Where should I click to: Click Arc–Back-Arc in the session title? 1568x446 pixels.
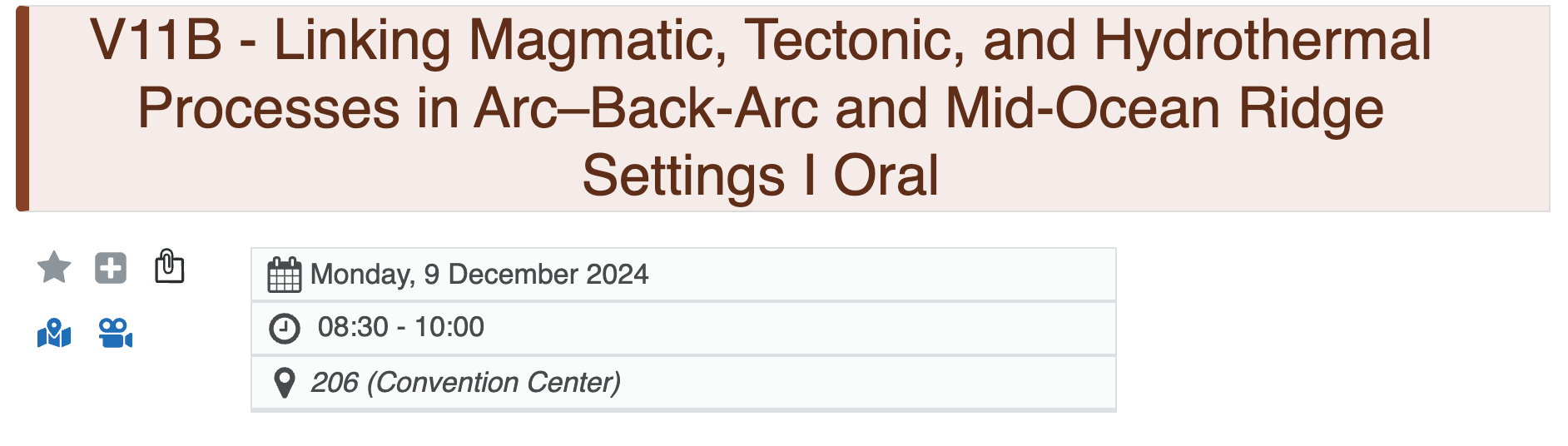[x=646, y=108]
